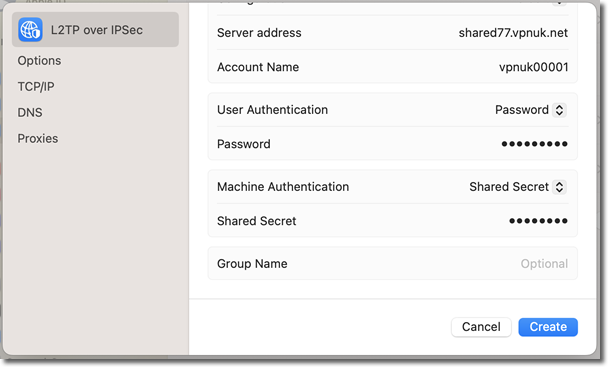Viewport: 608px width, 367px height.
Task: Click the Account Name label
Action: pos(258,67)
